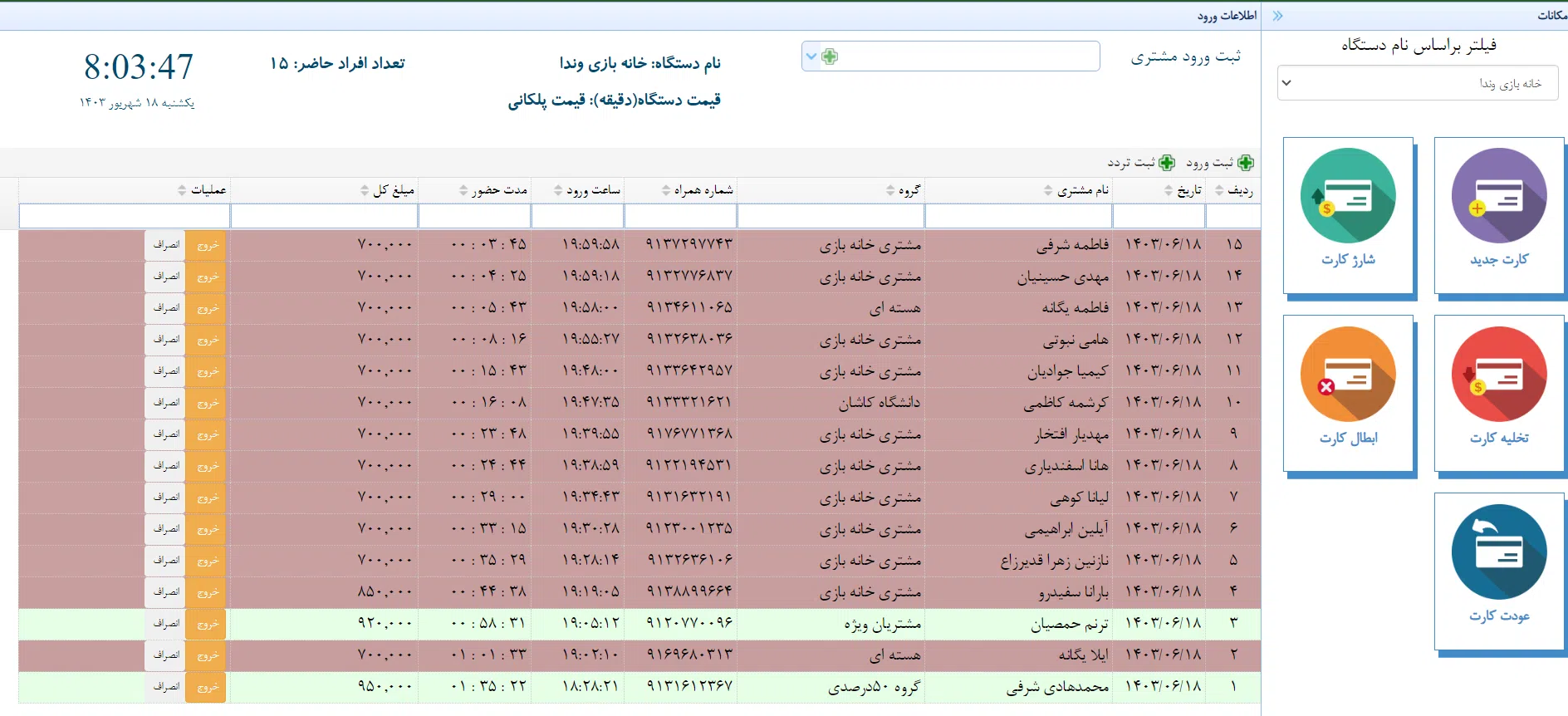Select group cell گروه ۵۰درصدی

click(x=874, y=687)
